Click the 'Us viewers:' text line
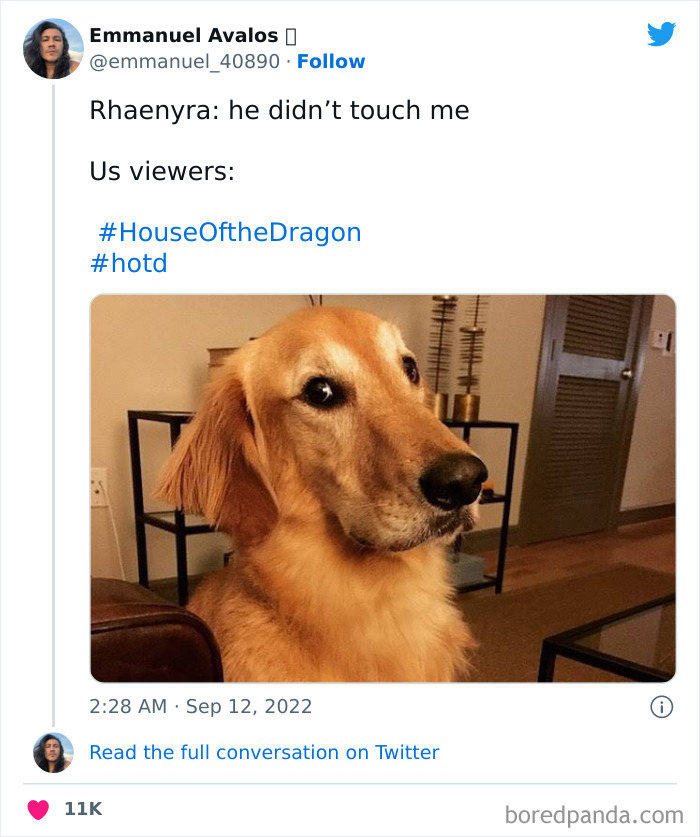Screen dimensions: 700x837 tap(162, 170)
